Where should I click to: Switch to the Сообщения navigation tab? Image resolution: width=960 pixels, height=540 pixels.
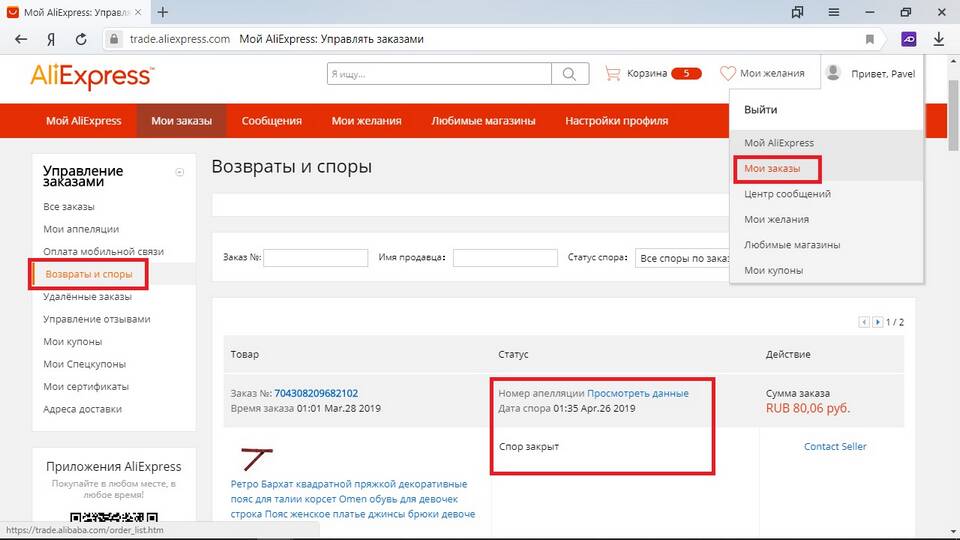271,121
